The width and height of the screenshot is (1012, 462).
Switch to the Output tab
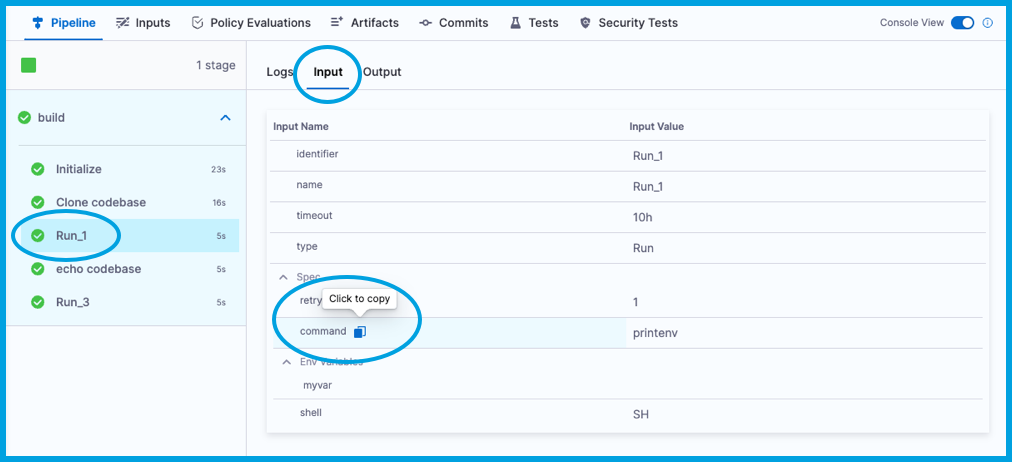pos(382,72)
